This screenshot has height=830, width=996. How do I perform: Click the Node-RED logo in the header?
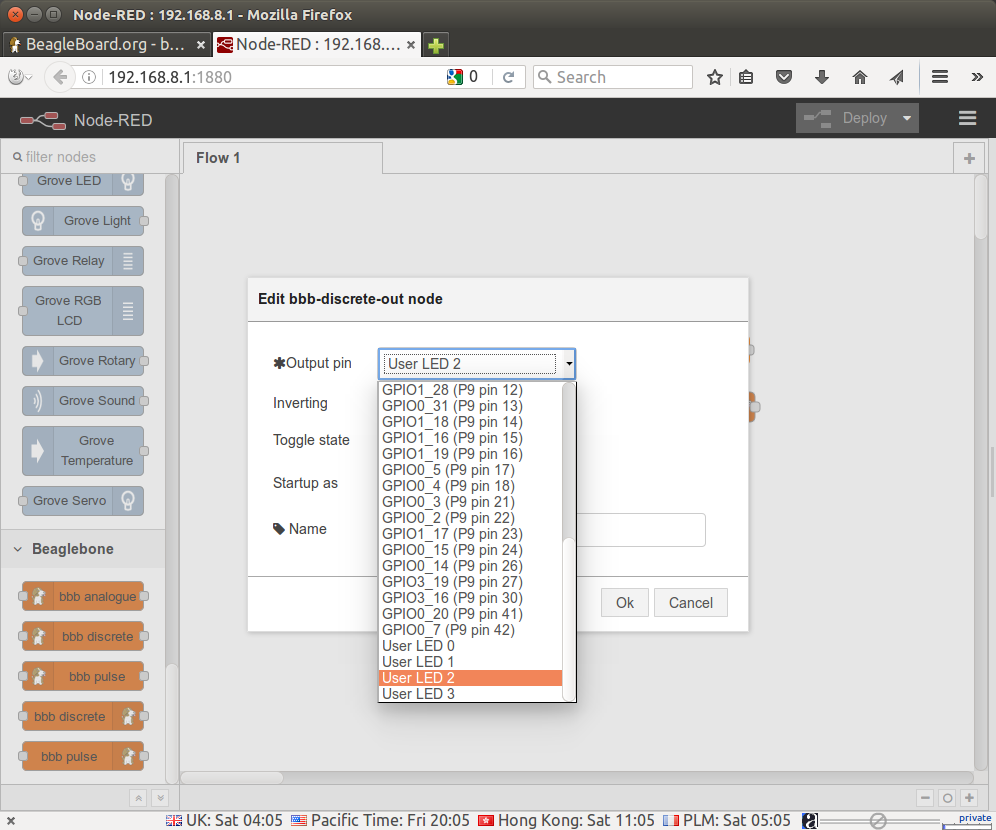[43, 120]
